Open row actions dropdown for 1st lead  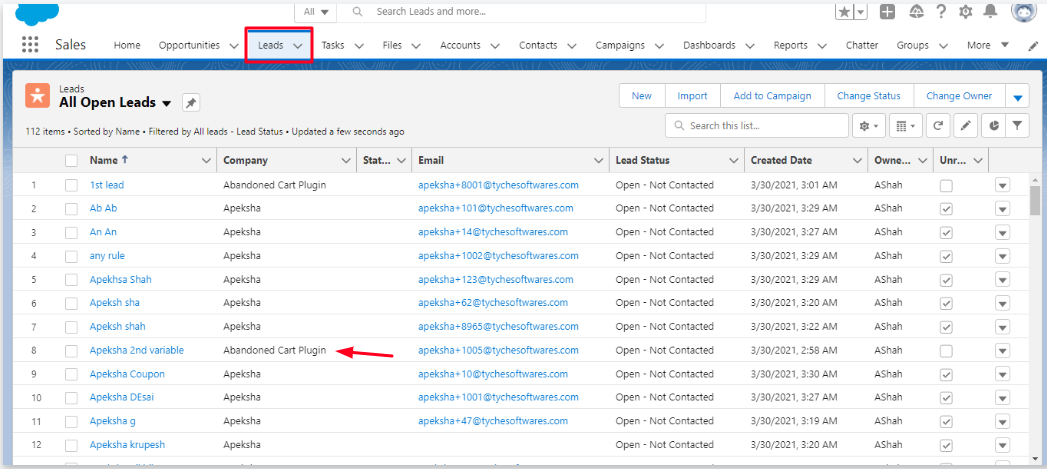point(1002,186)
